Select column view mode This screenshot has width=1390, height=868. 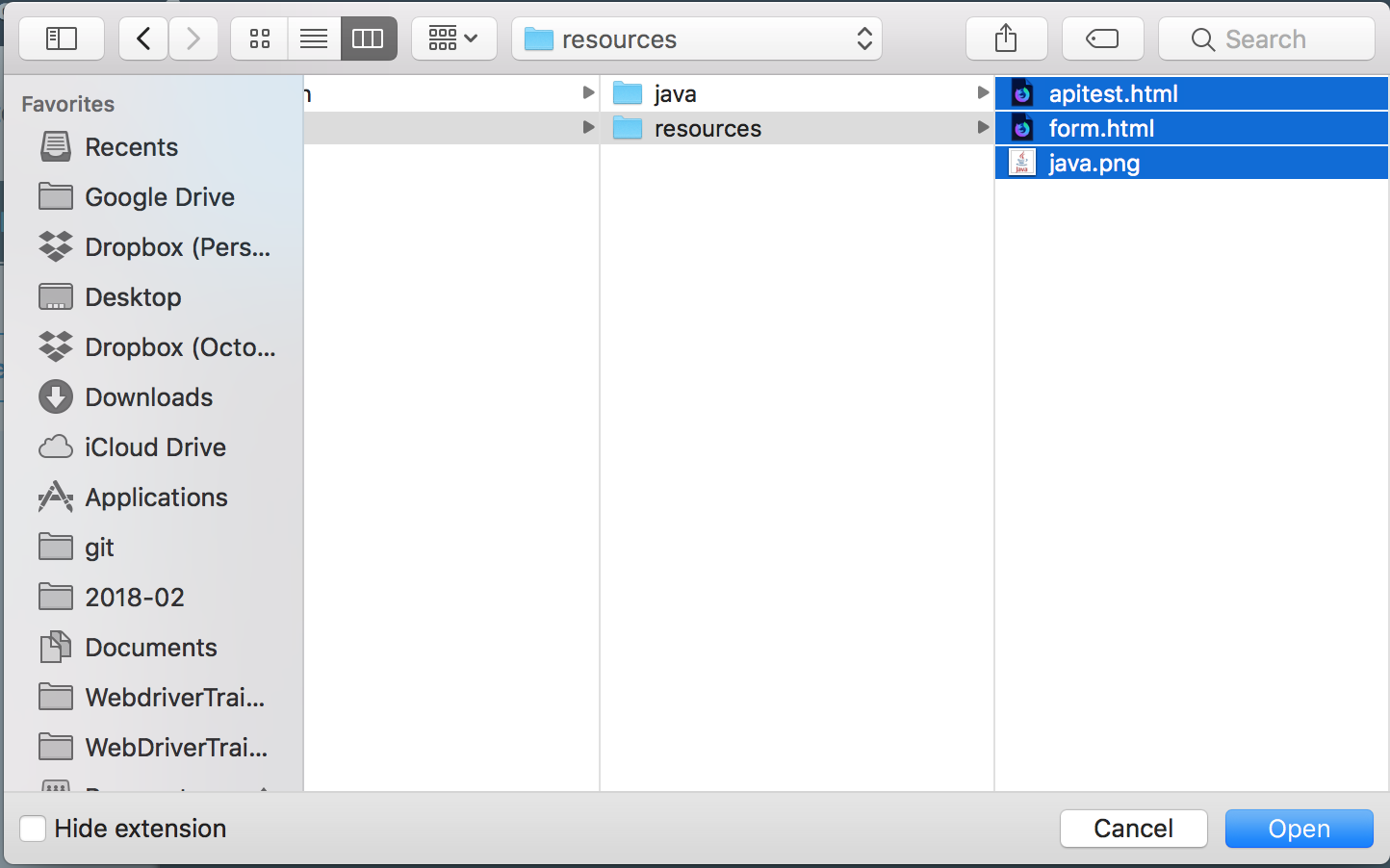369,38
